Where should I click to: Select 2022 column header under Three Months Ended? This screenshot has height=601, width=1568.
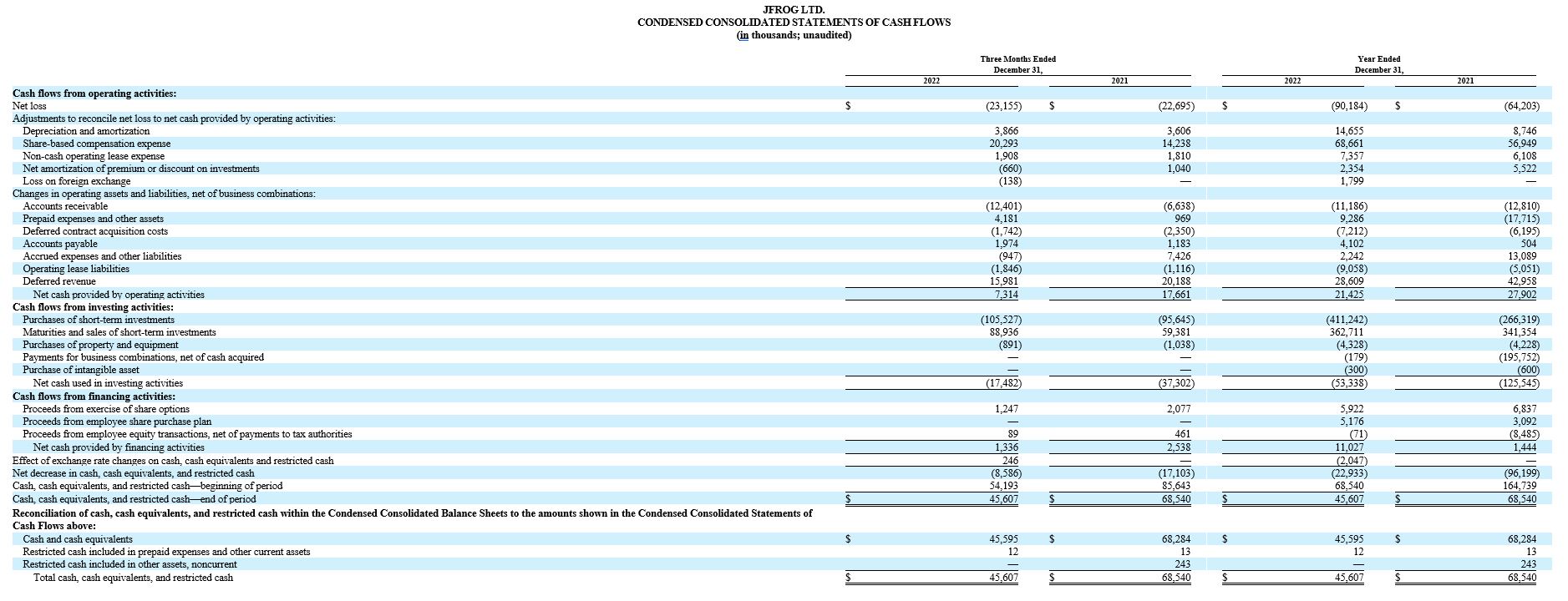coord(931,81)
